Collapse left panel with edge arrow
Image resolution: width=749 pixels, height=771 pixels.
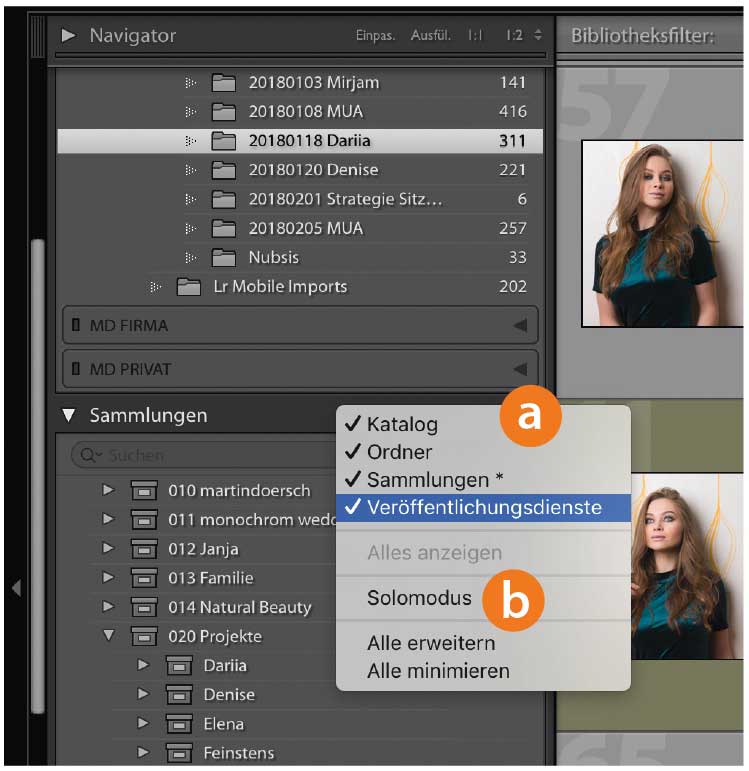pyautogui.click(x=17, y=588)
